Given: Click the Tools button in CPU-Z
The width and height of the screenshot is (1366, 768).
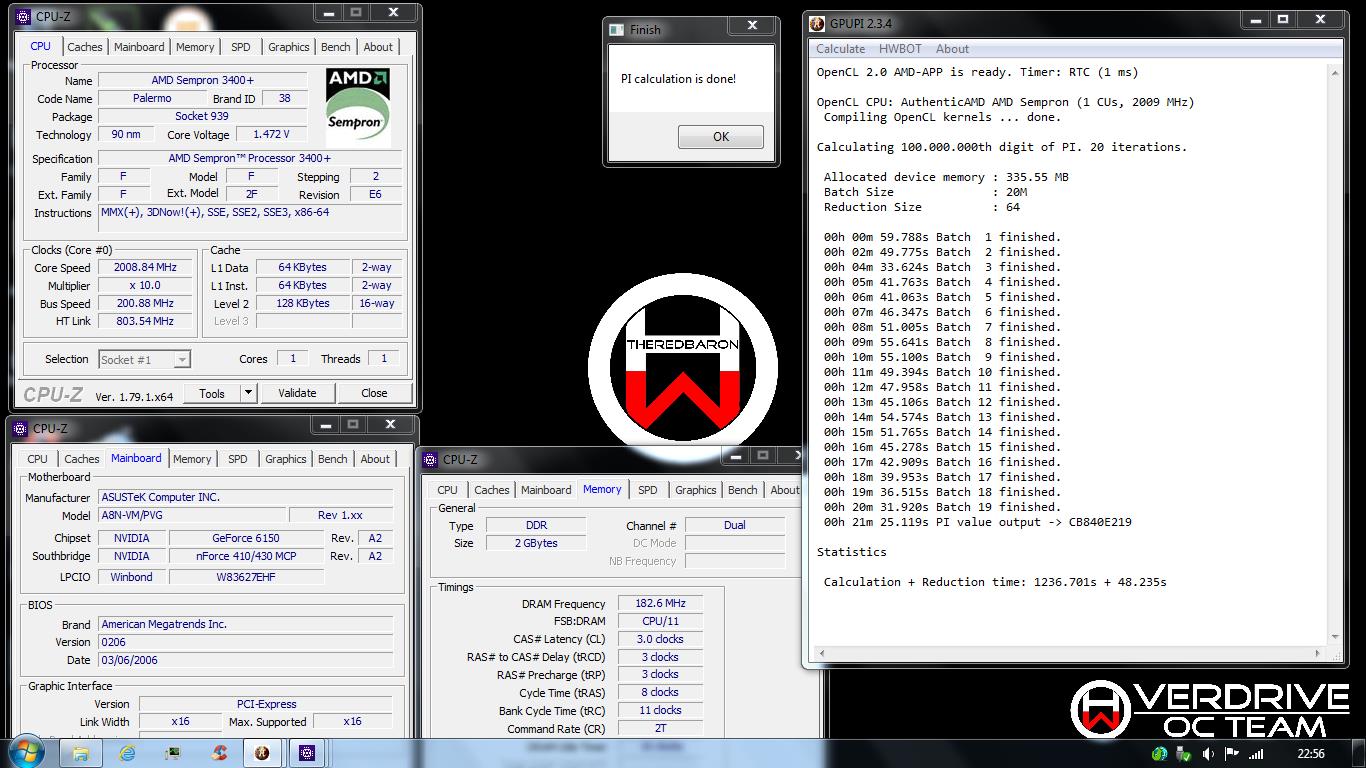Looking at the screenshot, I should (212, 393).
